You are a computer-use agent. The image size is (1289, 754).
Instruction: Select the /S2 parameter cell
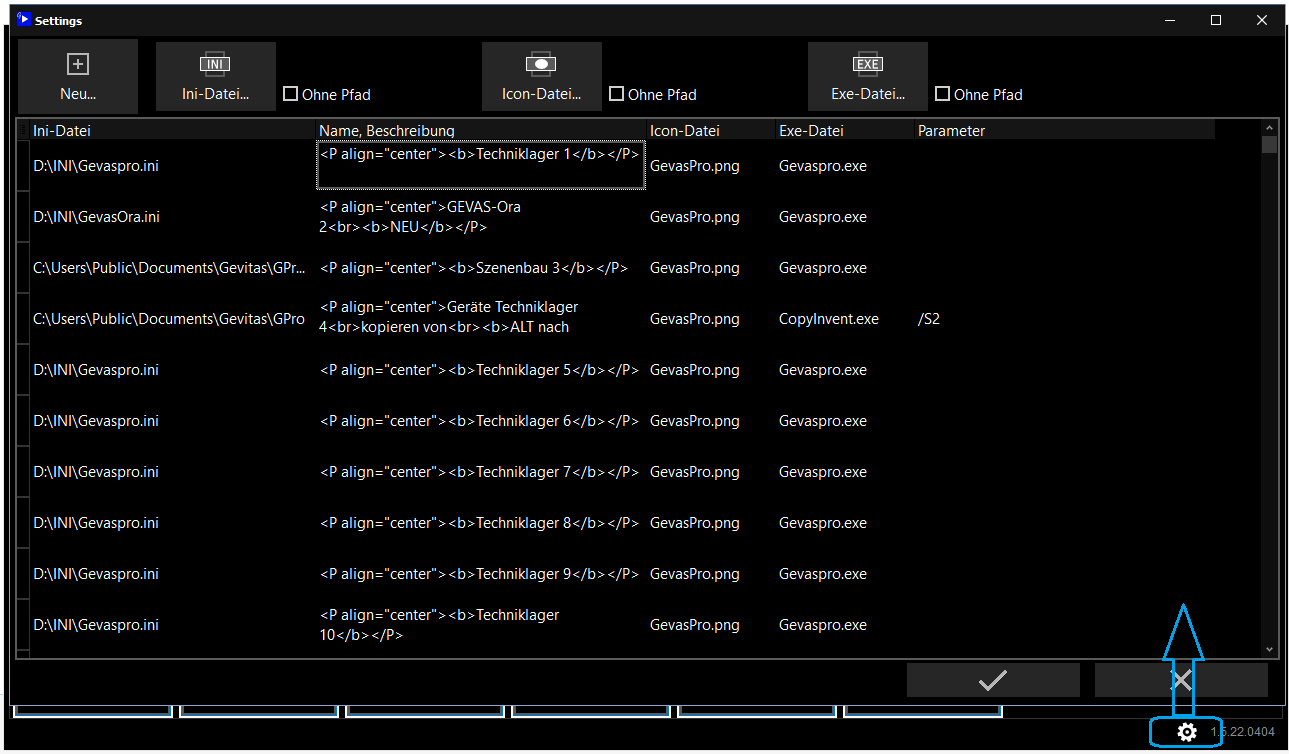(1064, 319)
